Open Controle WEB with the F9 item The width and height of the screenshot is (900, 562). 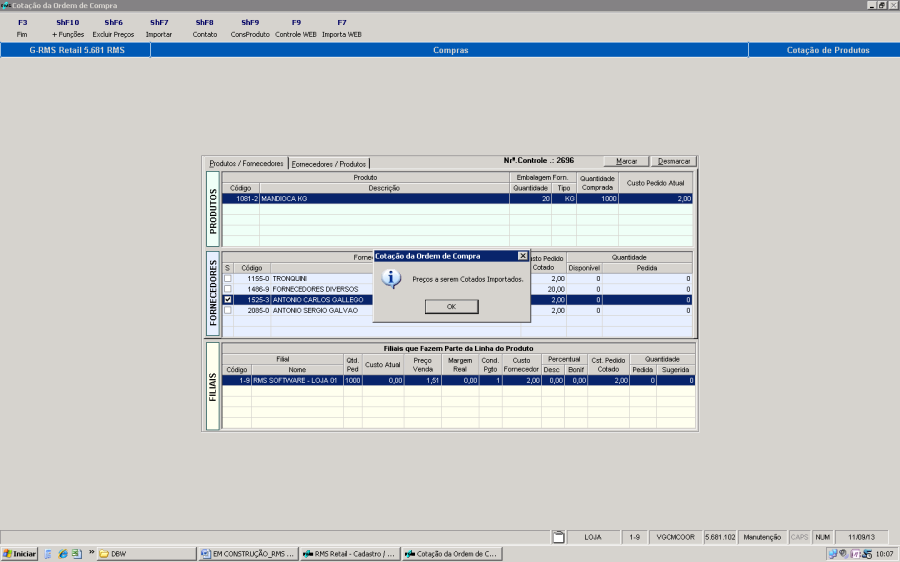[x=295, y=28]
